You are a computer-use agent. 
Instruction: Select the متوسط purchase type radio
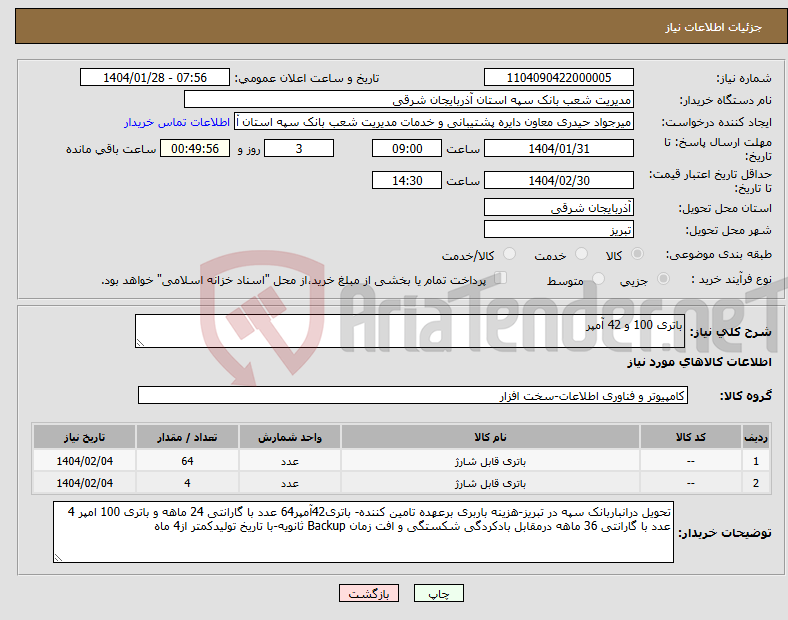pos(598,279)
